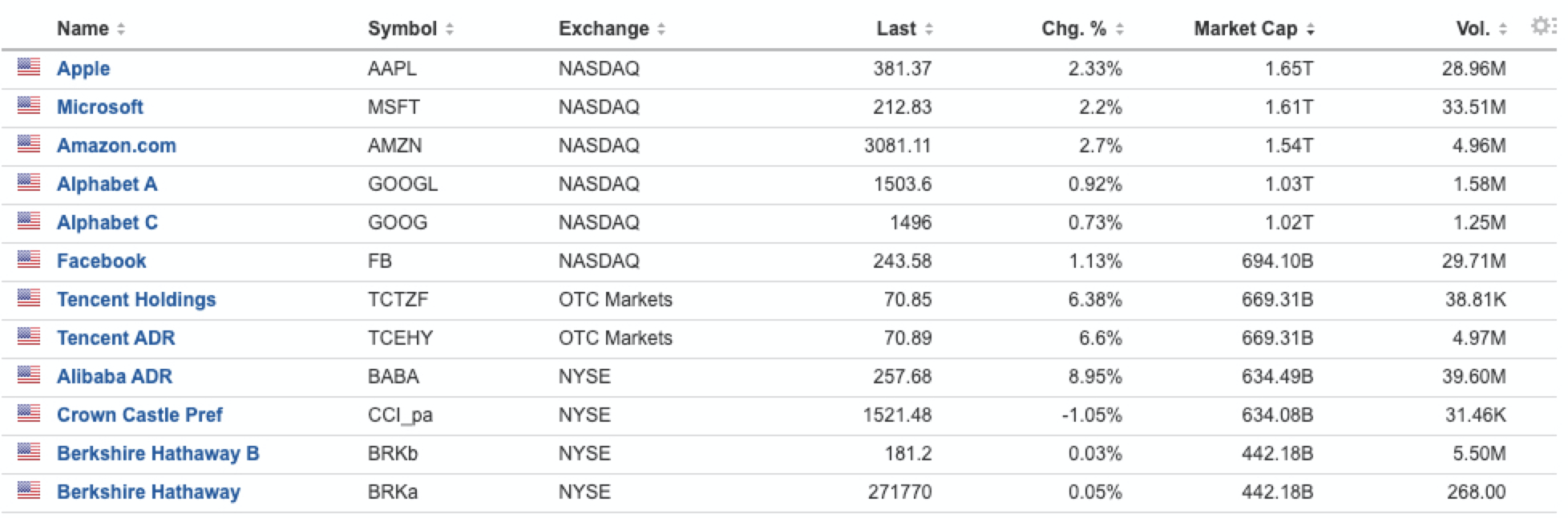Open Alphabet A stock link

[107, 184]
